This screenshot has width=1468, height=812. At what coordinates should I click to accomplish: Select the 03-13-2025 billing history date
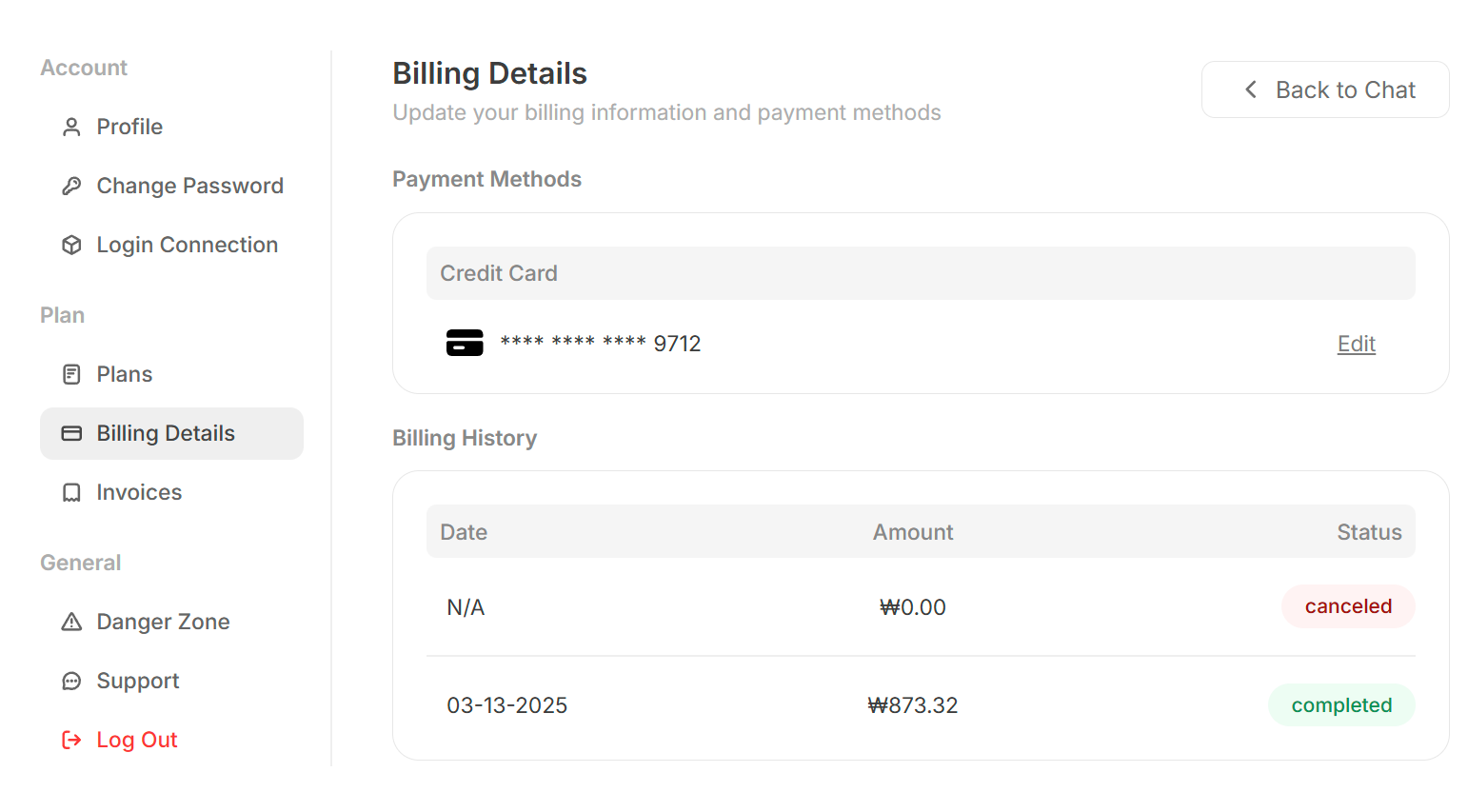point(506,705)
